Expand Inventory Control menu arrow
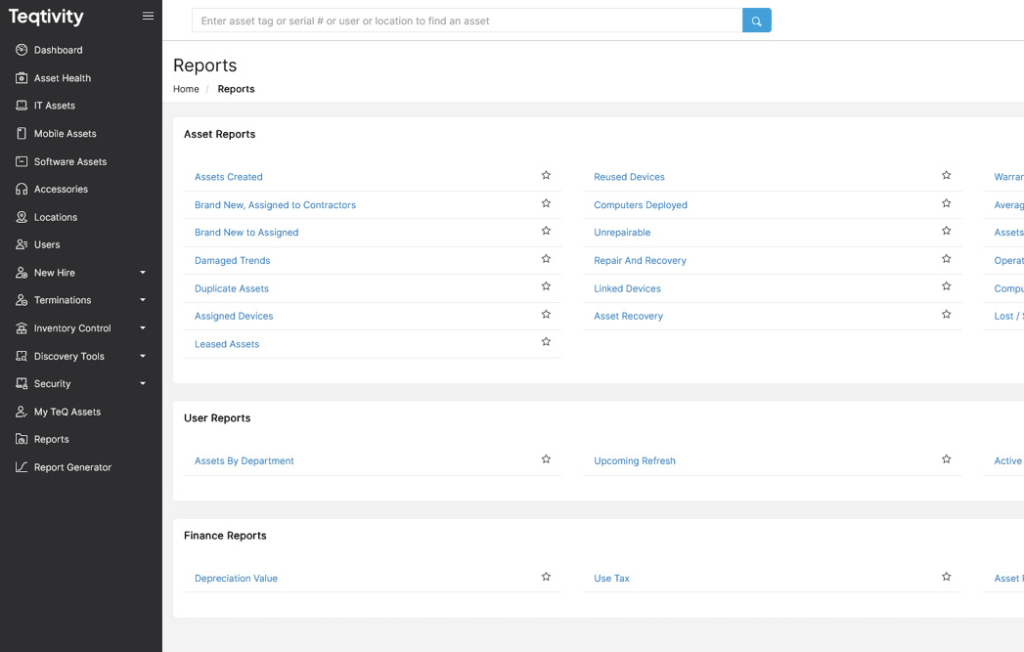 click(x=143, y=328)
